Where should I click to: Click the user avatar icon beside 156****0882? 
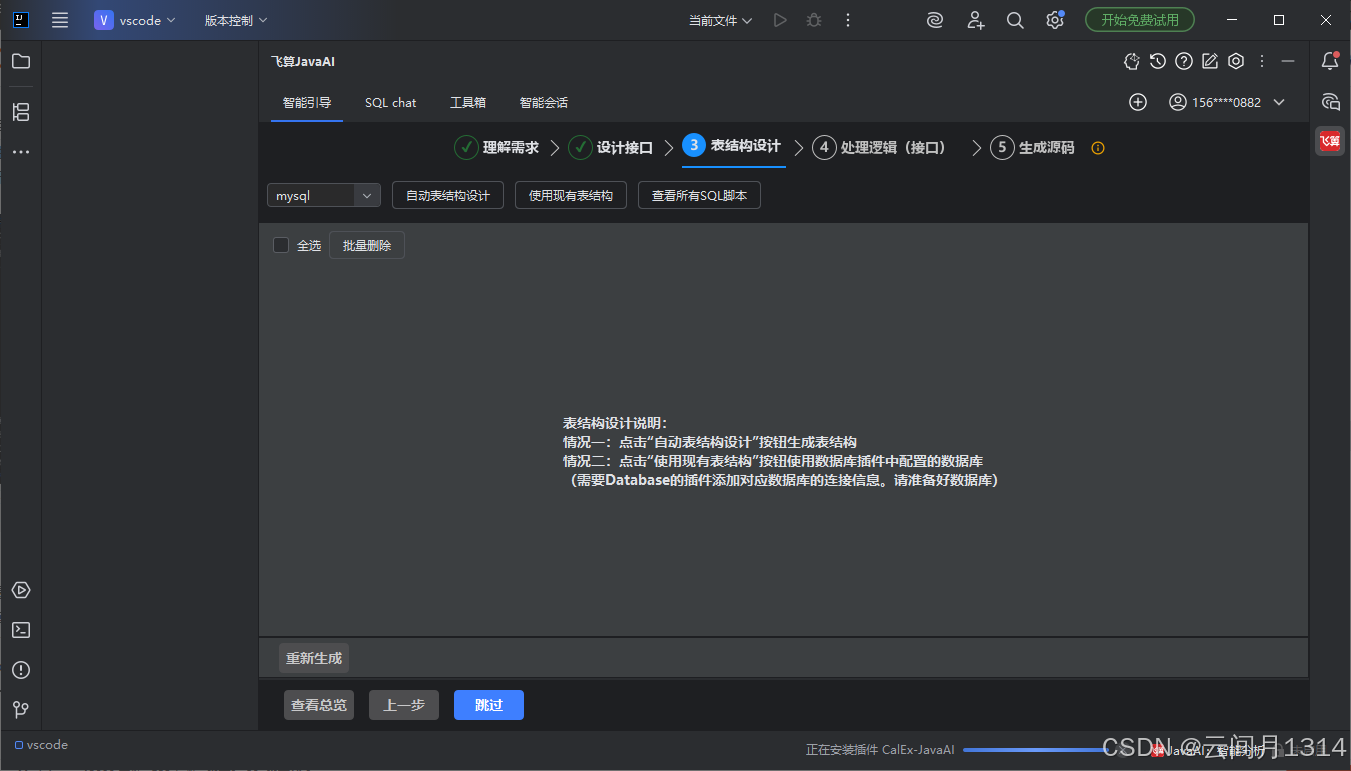click(x=1178, y=102)
